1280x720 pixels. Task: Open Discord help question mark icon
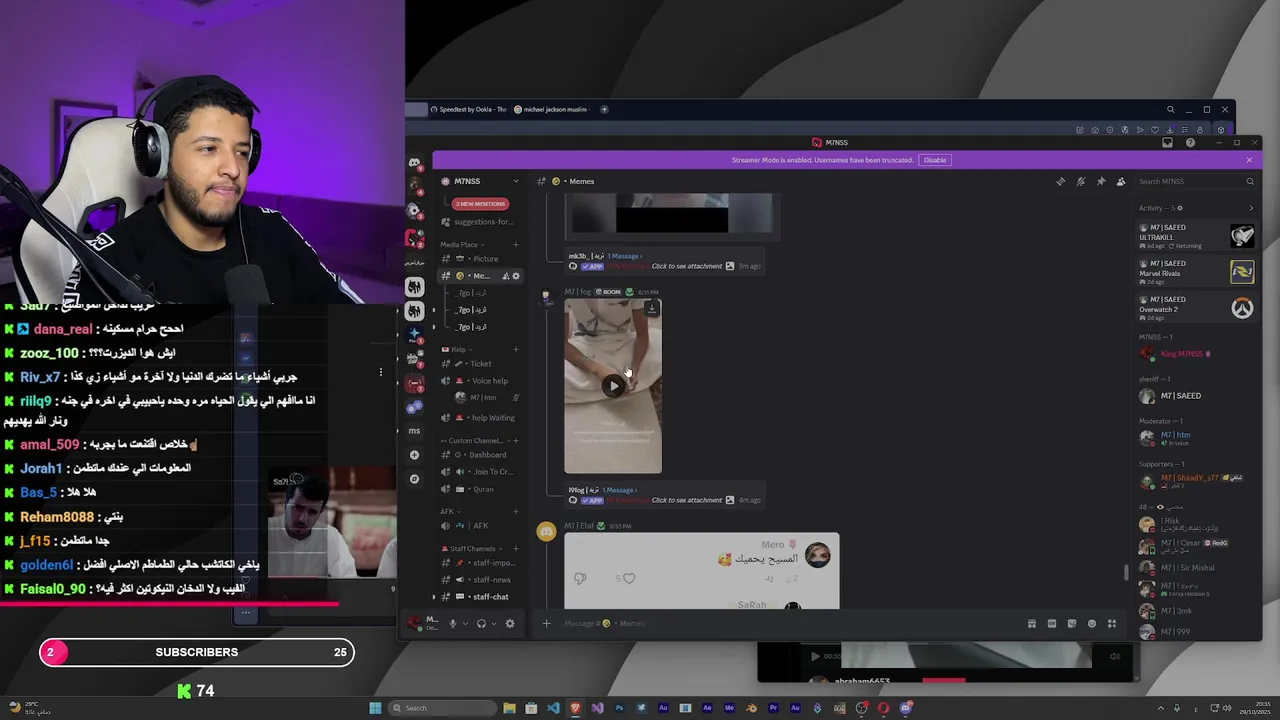tap(1190, 143)
